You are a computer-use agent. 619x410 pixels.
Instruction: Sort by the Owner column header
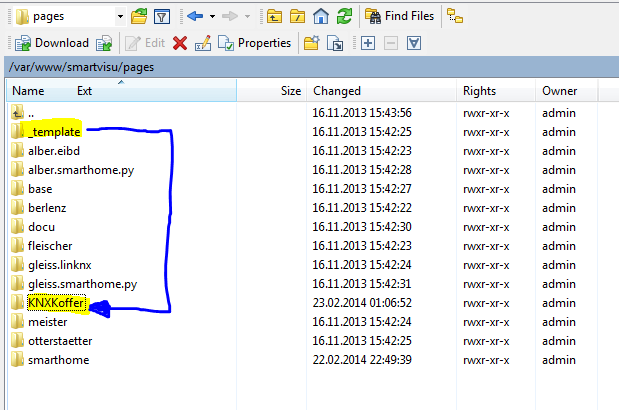(x=559, y=91)
